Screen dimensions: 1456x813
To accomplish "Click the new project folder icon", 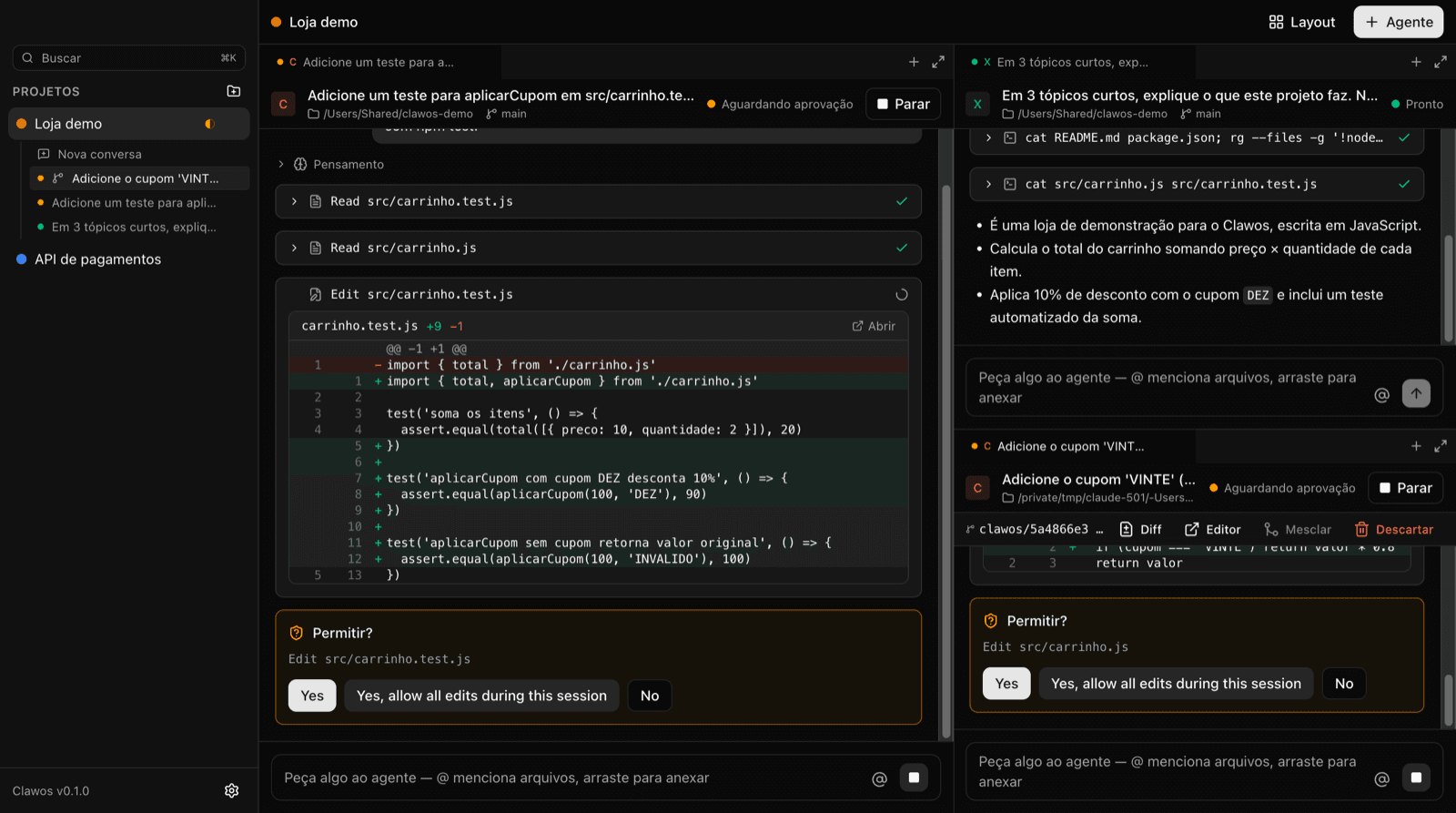I will pos(234,91).
